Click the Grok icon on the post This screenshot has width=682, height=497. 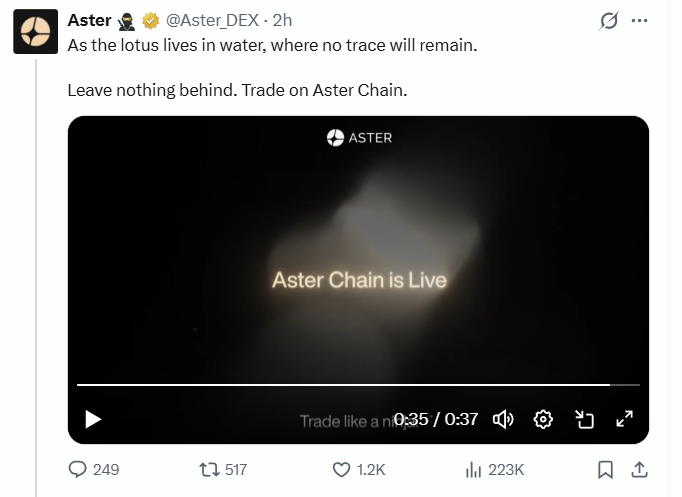click(607, 20)
